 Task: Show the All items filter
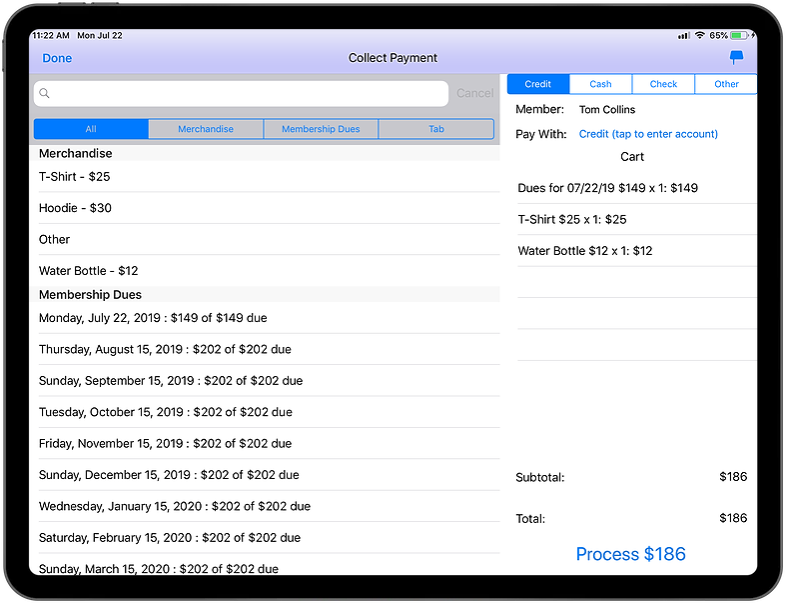pyautogui.click(x=91, y=129)
